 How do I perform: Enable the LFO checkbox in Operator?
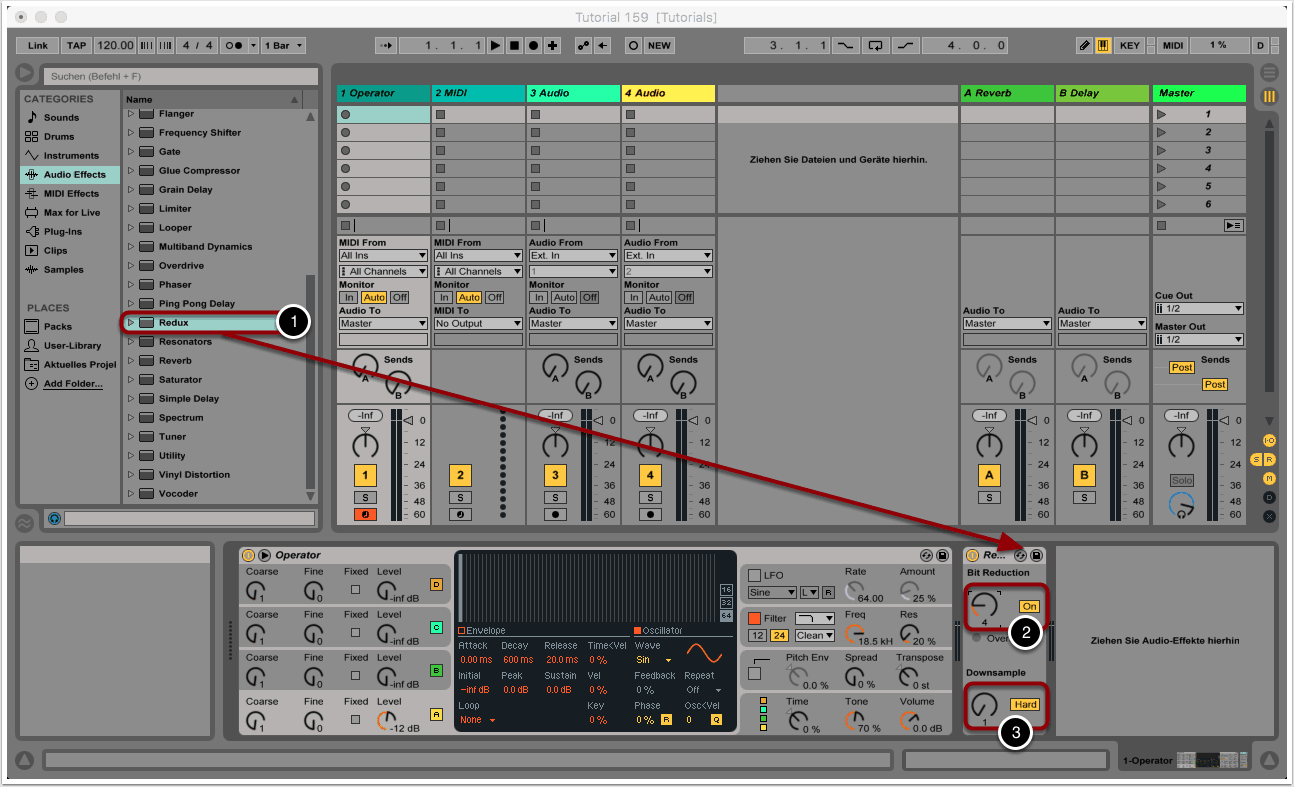click(755, 575)
